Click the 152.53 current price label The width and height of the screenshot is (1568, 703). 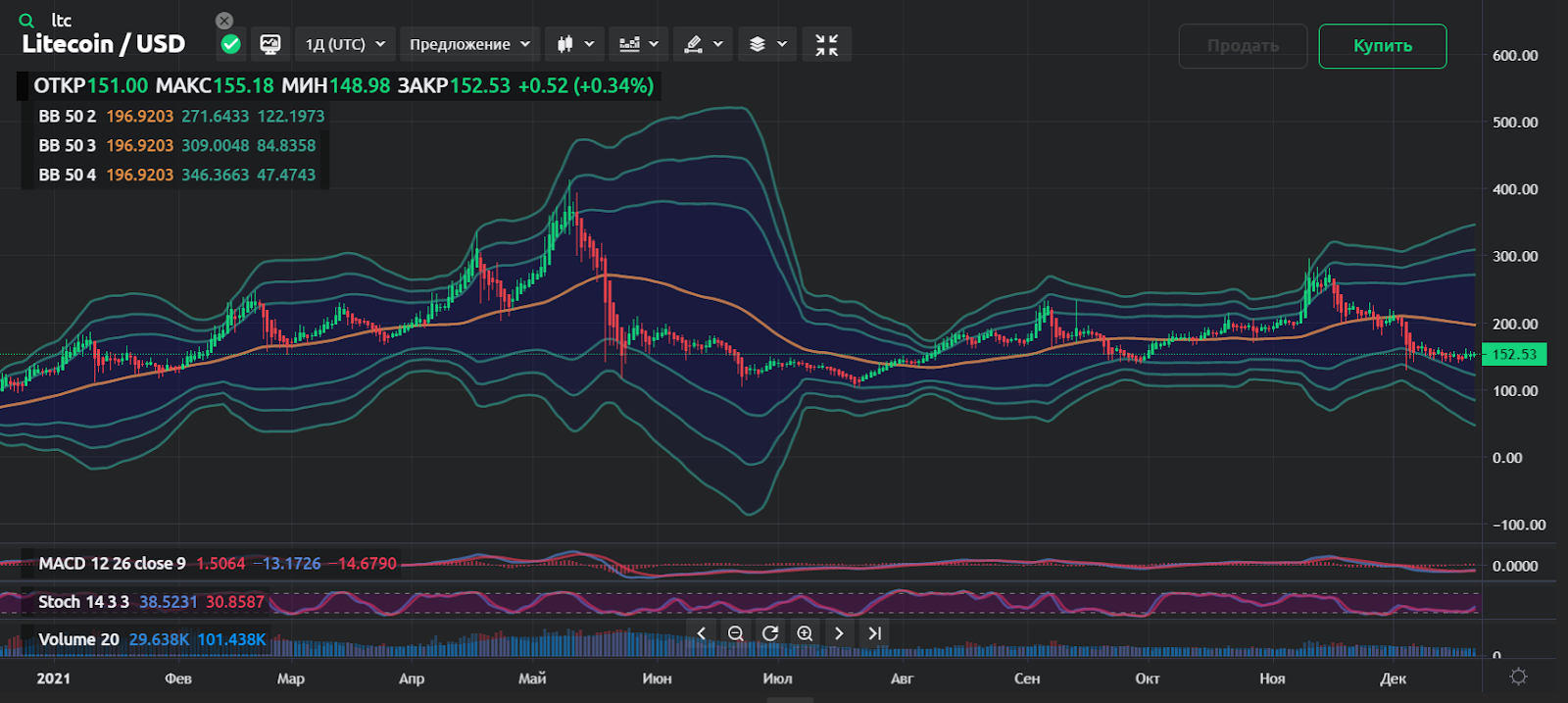pyautogui.click(x=1514, y=354)
